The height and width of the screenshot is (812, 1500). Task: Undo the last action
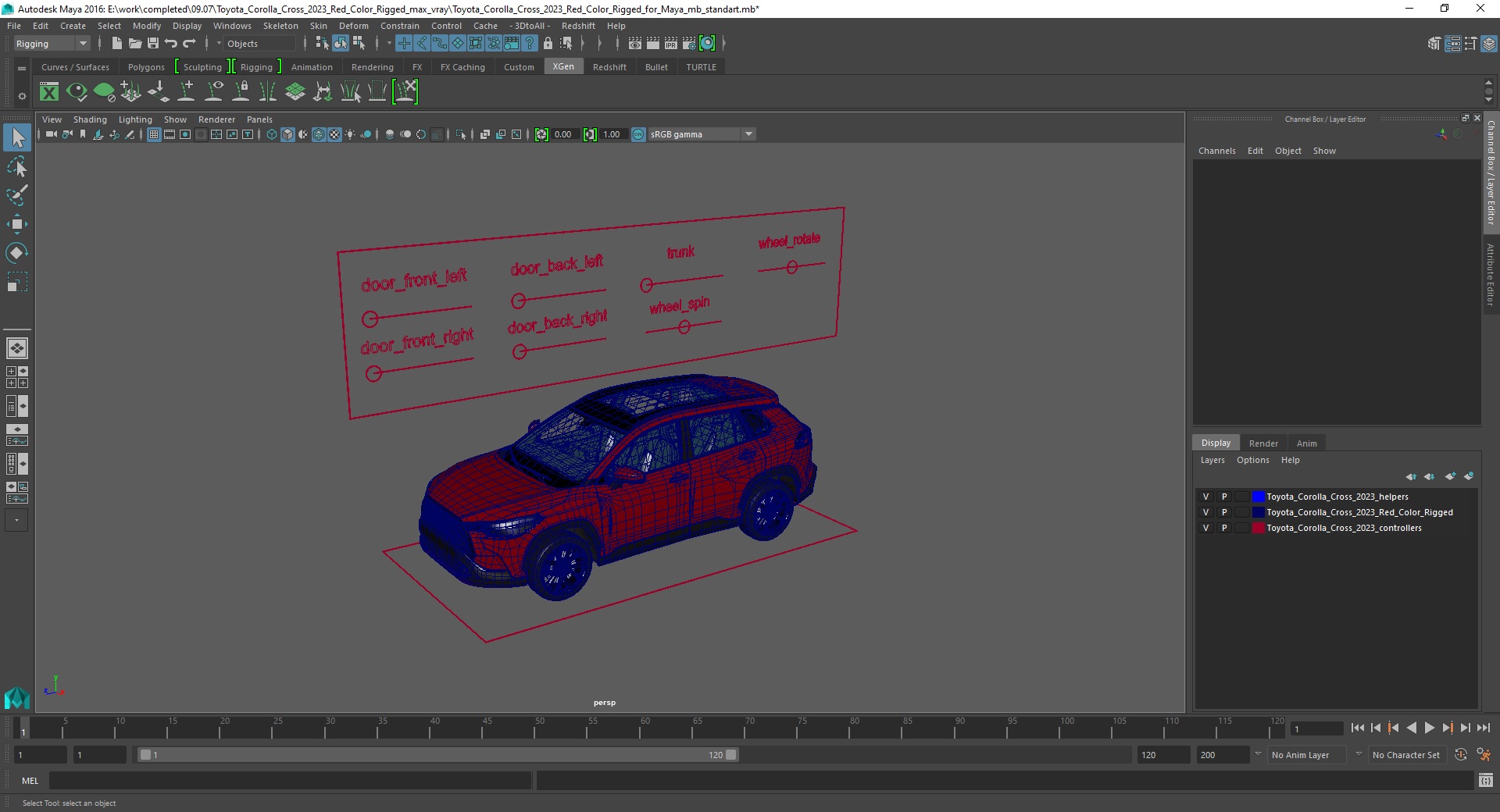(x=171, y=44)
